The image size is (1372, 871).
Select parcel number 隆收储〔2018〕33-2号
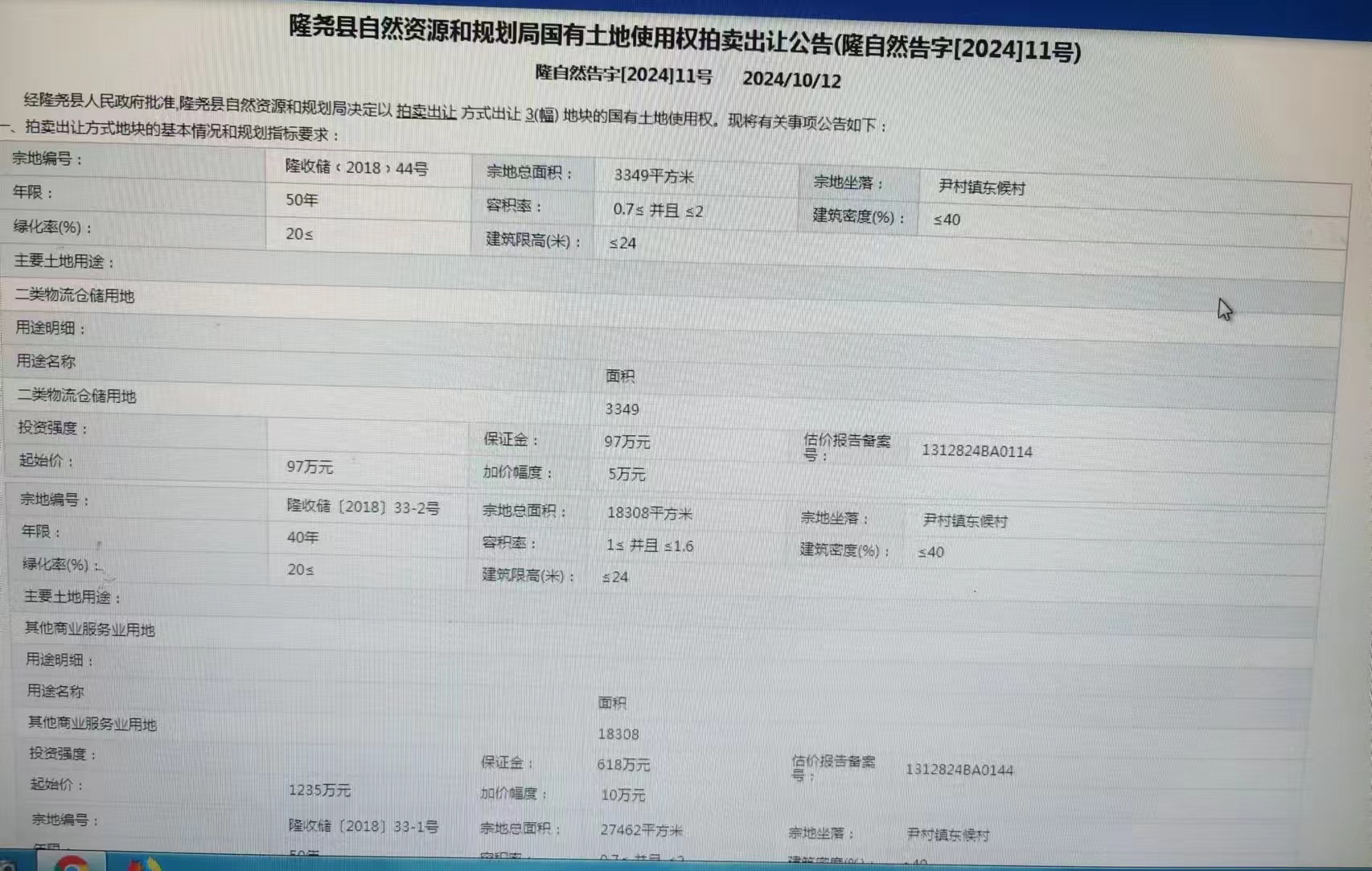pos(363,507)
